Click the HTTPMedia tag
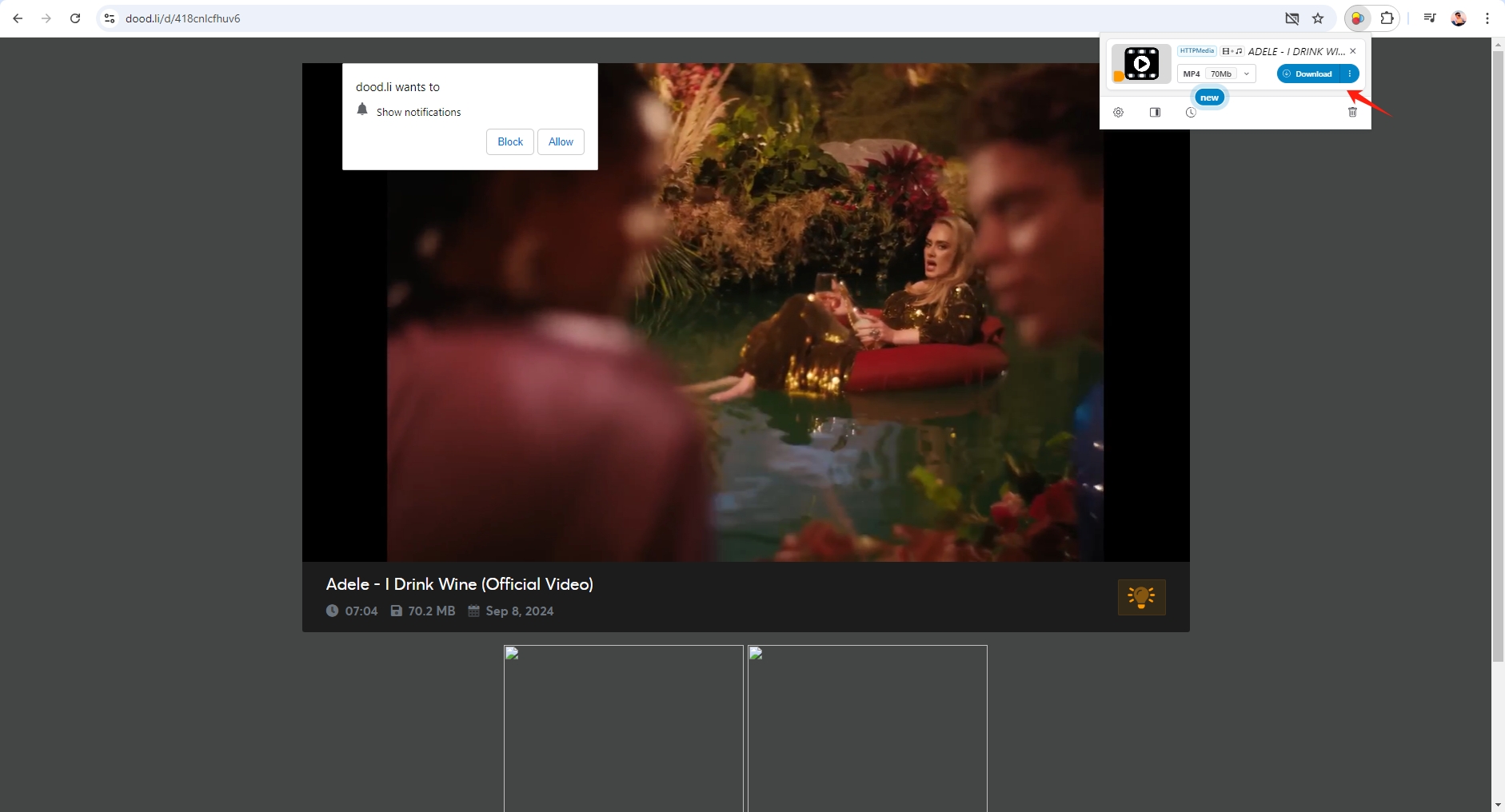 [1197, 51]
